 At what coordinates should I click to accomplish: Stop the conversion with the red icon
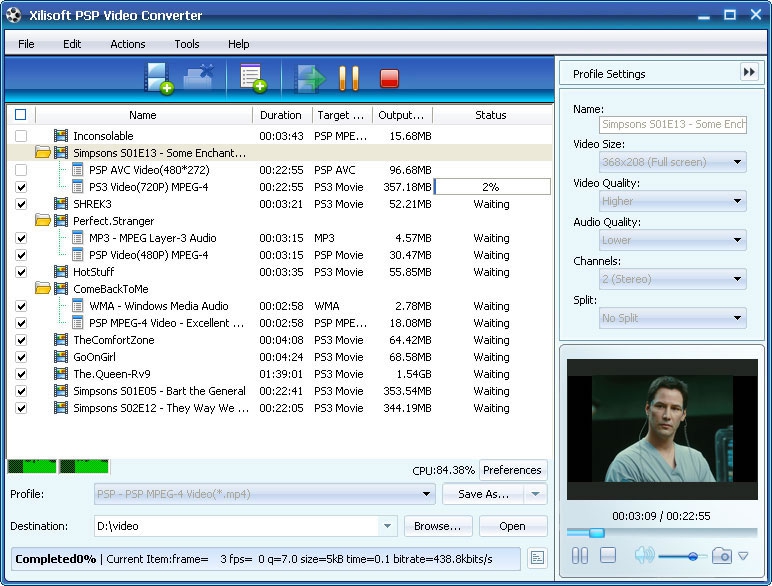coord(389,78)
